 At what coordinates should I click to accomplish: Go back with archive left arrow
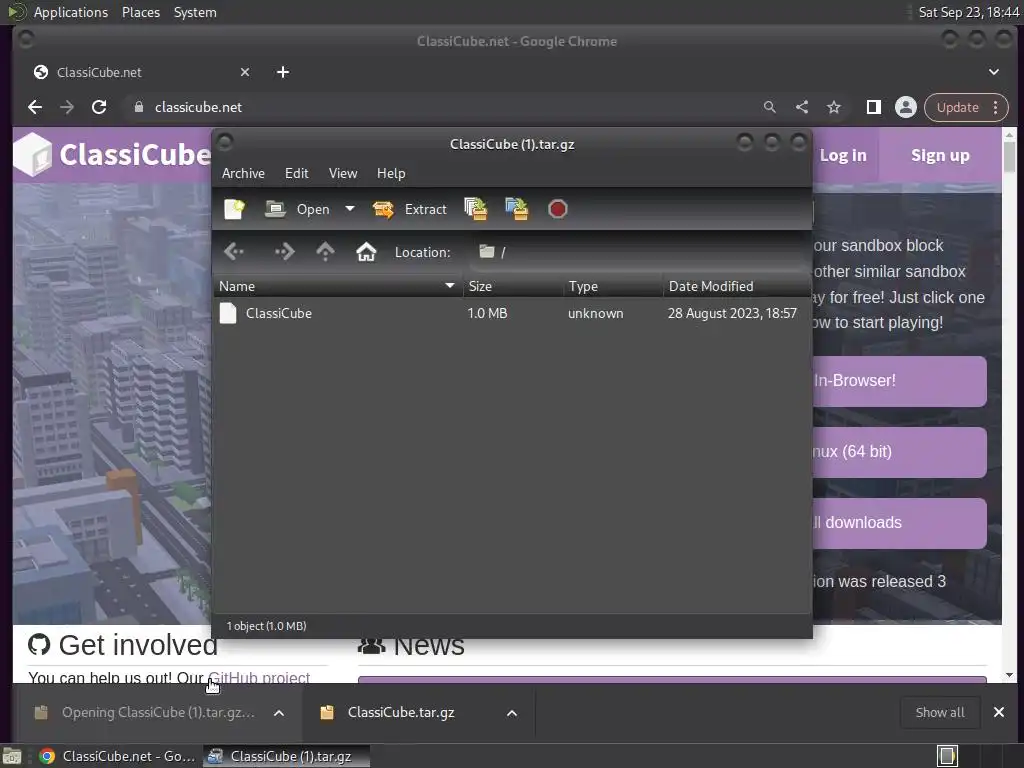click(x=234, y=251)
